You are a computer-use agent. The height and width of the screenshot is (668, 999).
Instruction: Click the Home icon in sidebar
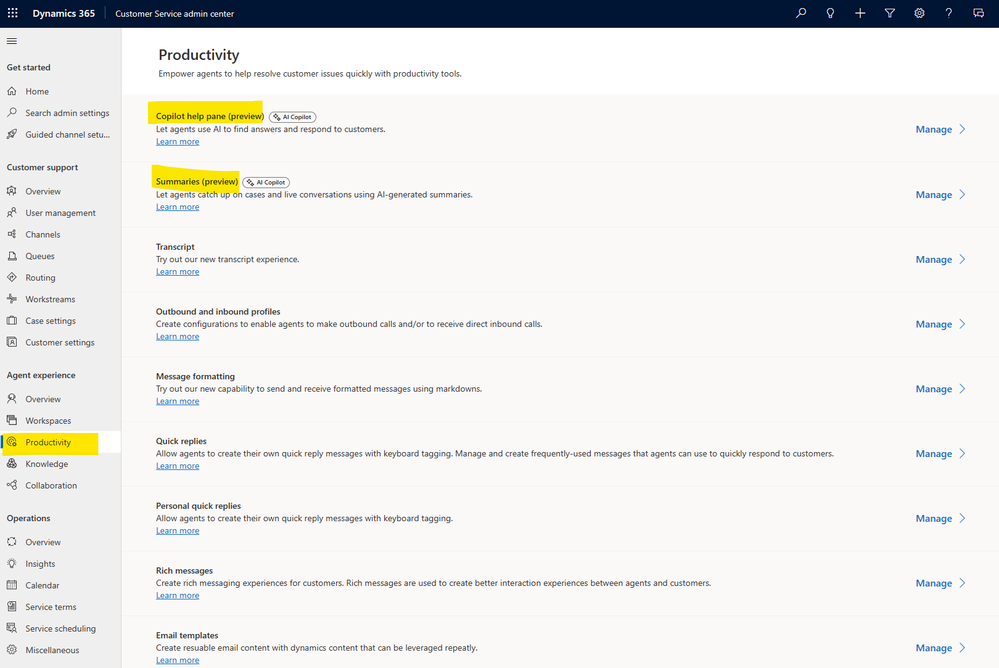click(11, 91)
